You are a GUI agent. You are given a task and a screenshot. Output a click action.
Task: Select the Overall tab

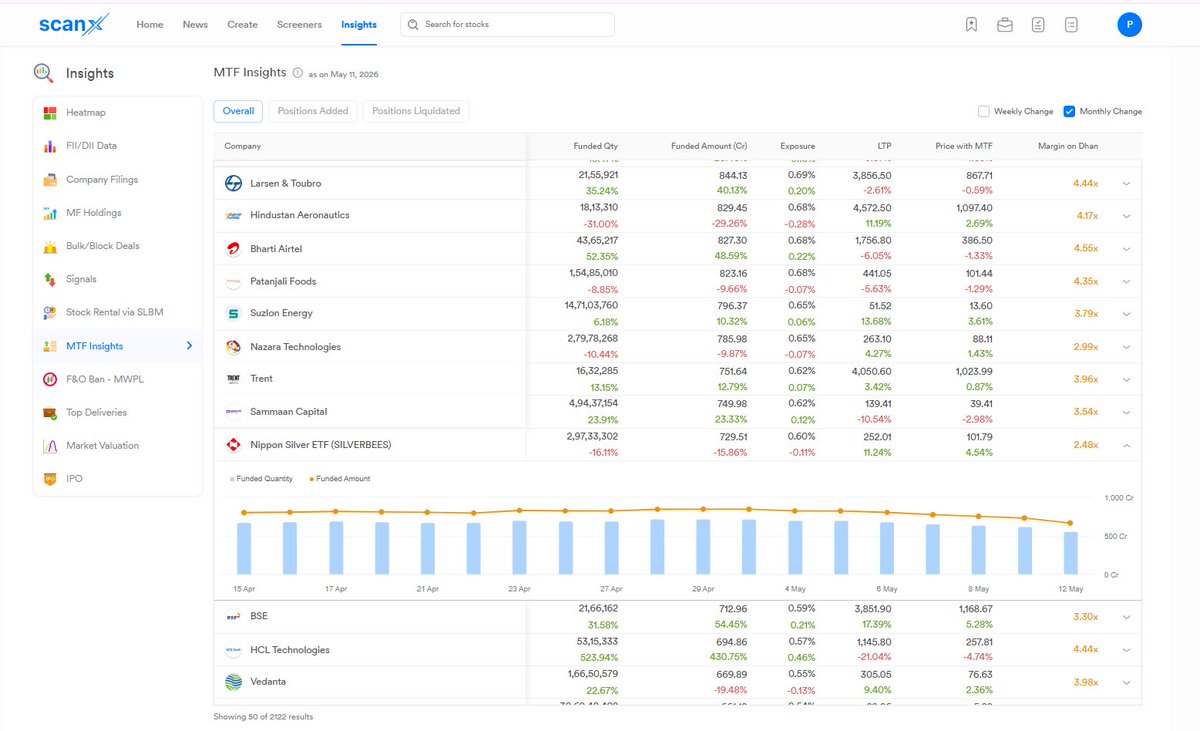pyautogui.click(x=238, y=111)
